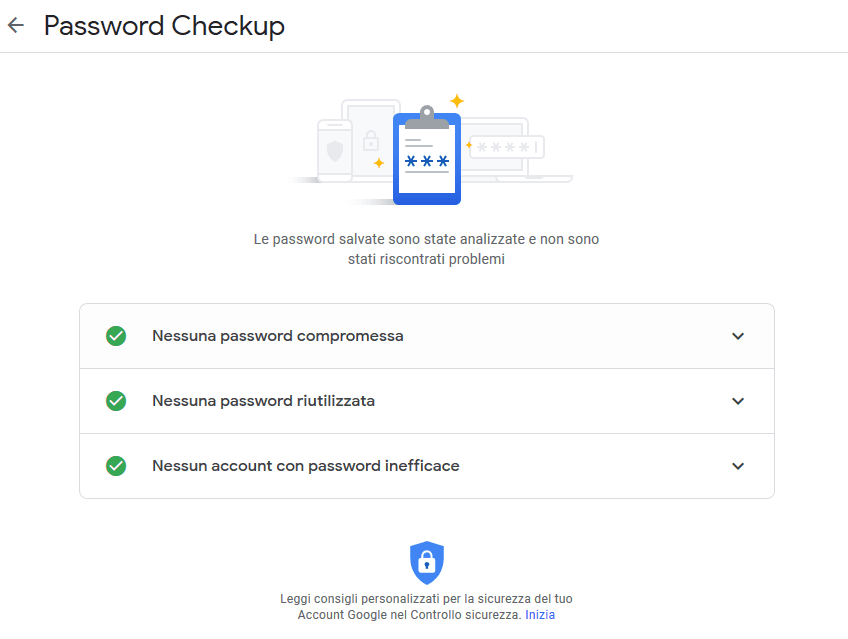848x639 pixels.
Task: Click the blue shield padlock icon
Action: [x=427, y=563]
